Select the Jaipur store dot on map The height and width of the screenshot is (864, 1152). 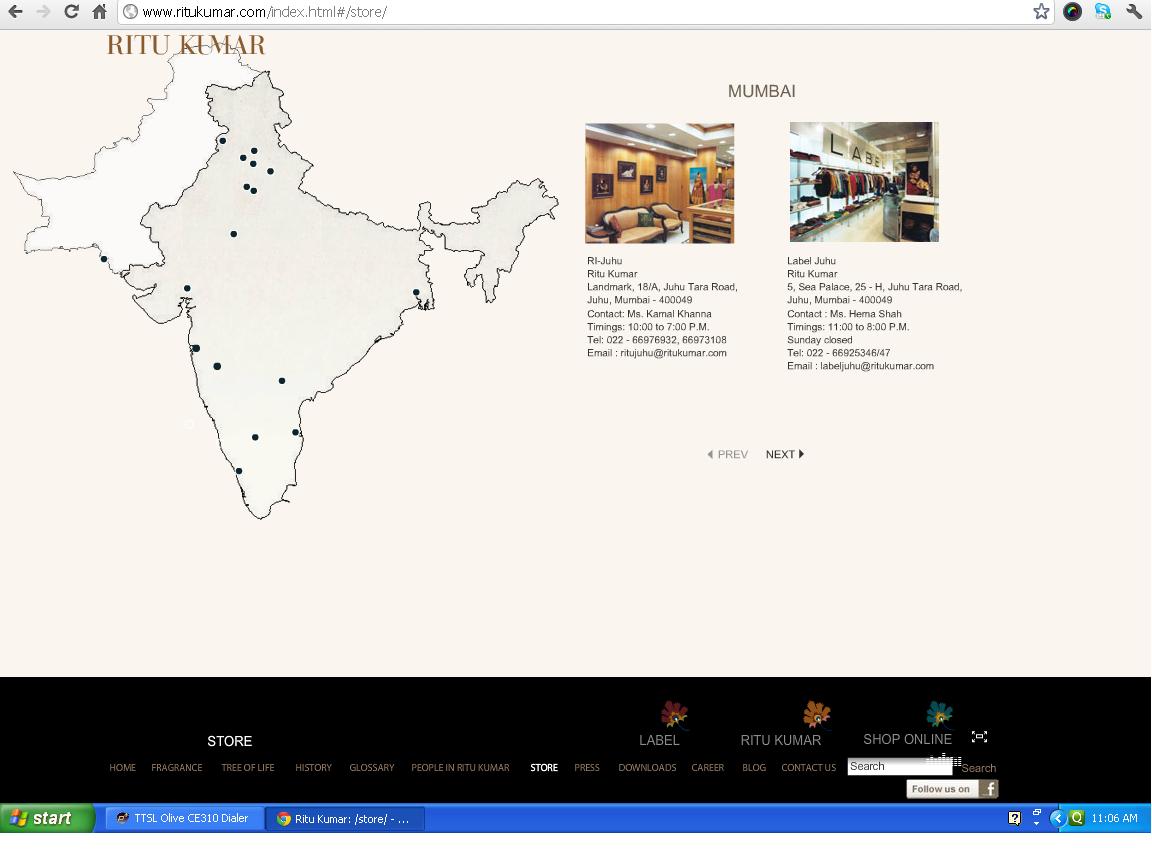coord(234,234)
